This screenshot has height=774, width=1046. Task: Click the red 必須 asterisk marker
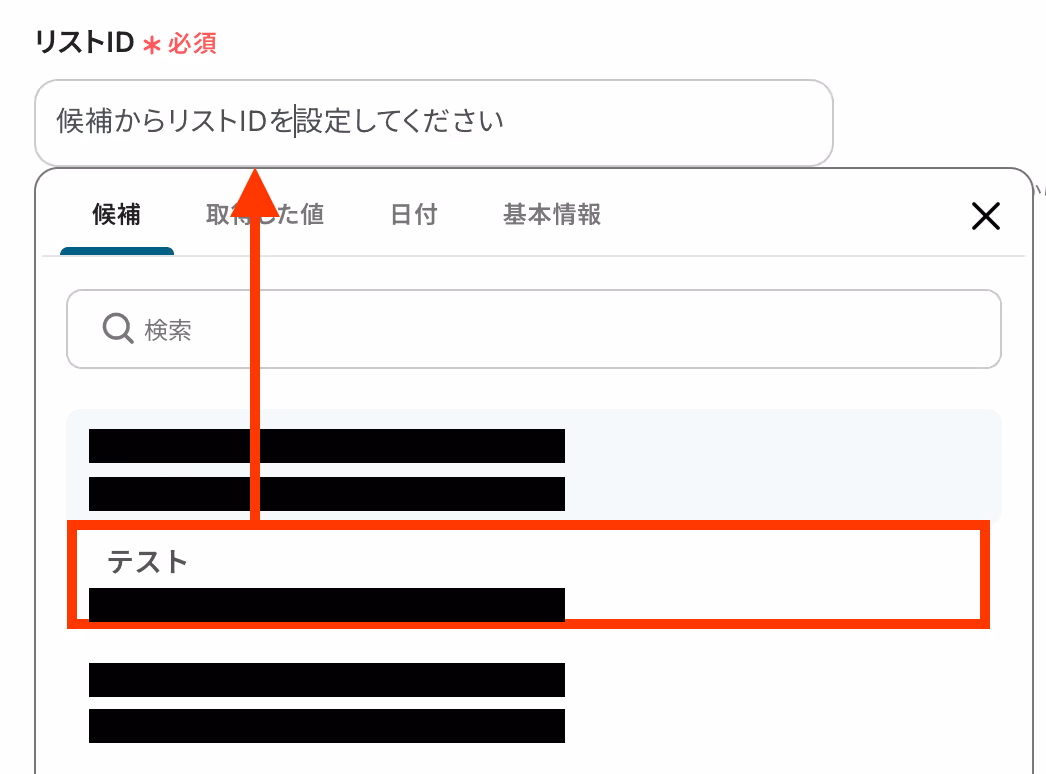(152, 45)
